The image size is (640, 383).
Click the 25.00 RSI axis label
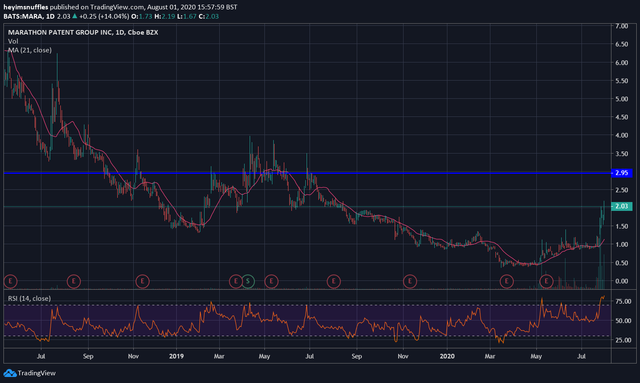tap(623, 340)
